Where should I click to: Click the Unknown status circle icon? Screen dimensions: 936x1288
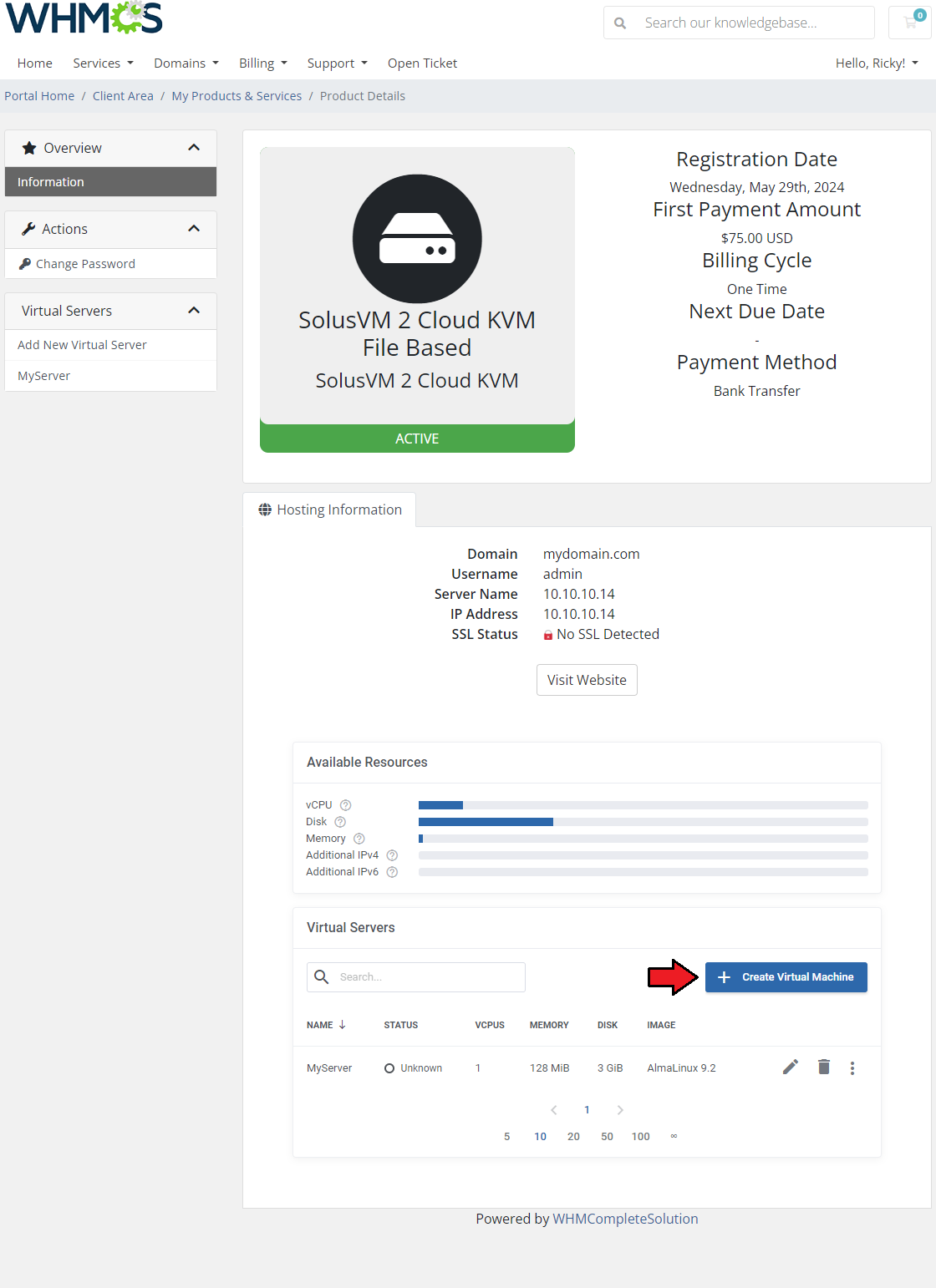coord(389,1068)
